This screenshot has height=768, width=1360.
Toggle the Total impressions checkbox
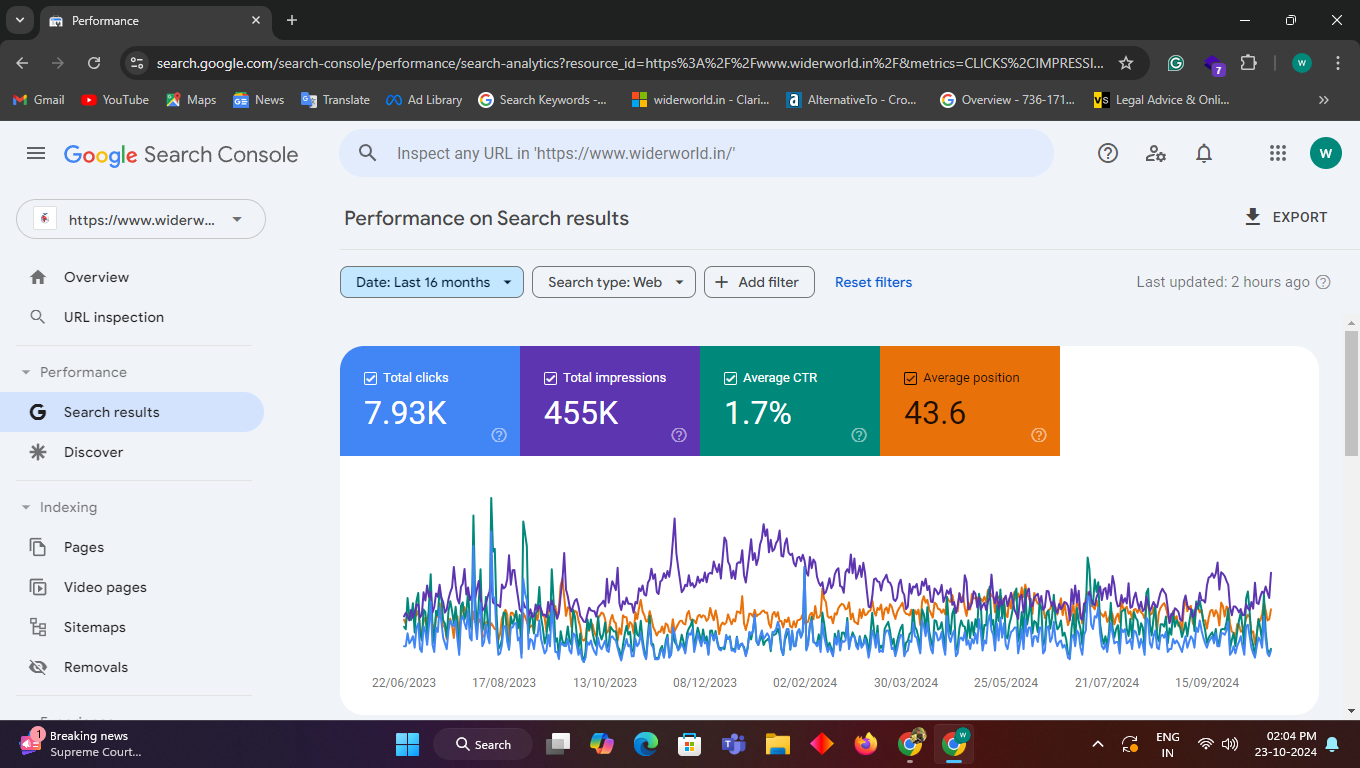550,378
